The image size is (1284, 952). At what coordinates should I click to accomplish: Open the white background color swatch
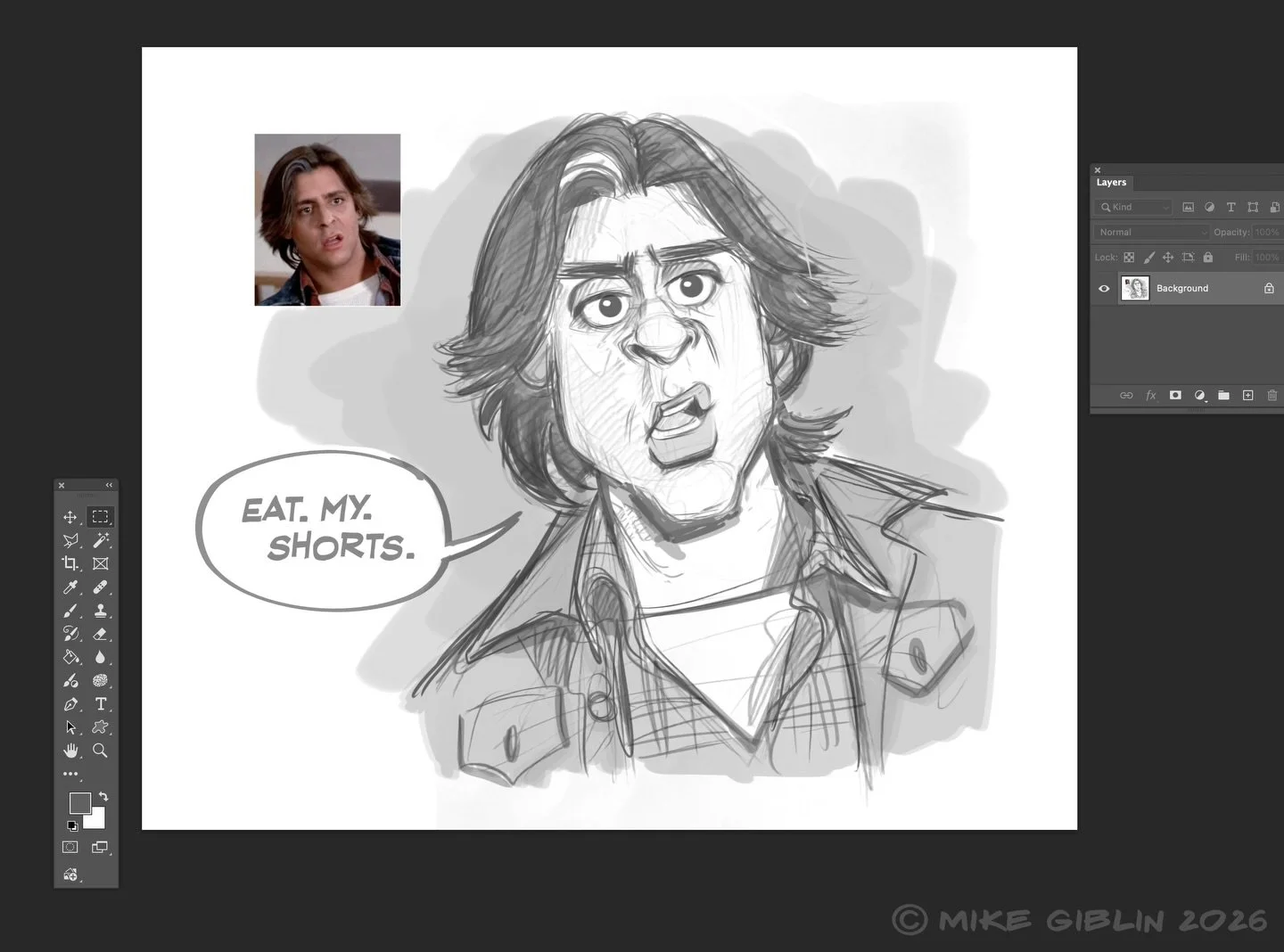coord(97,821)
